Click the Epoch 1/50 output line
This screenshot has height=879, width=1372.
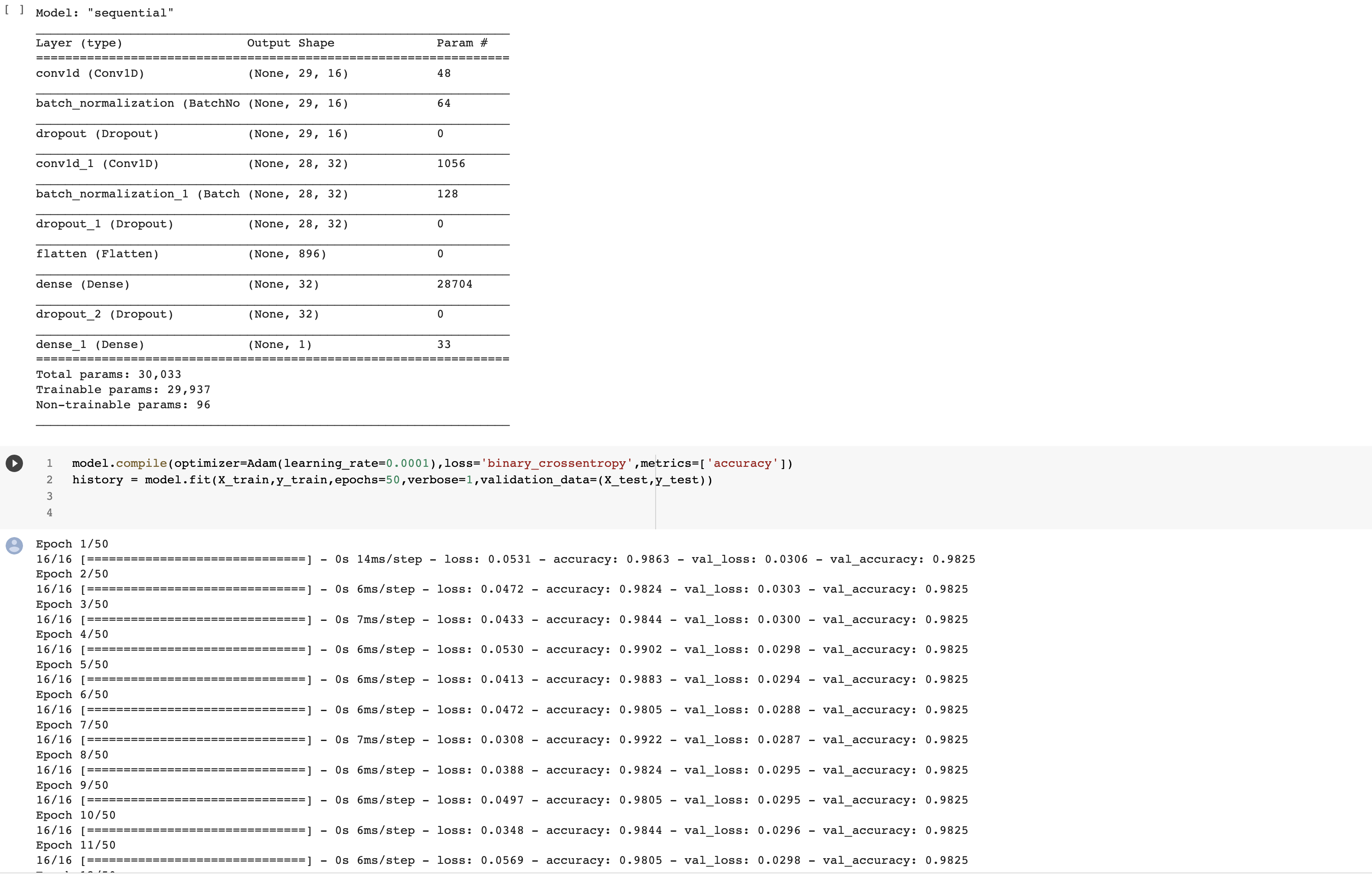(x=72, y=543)
